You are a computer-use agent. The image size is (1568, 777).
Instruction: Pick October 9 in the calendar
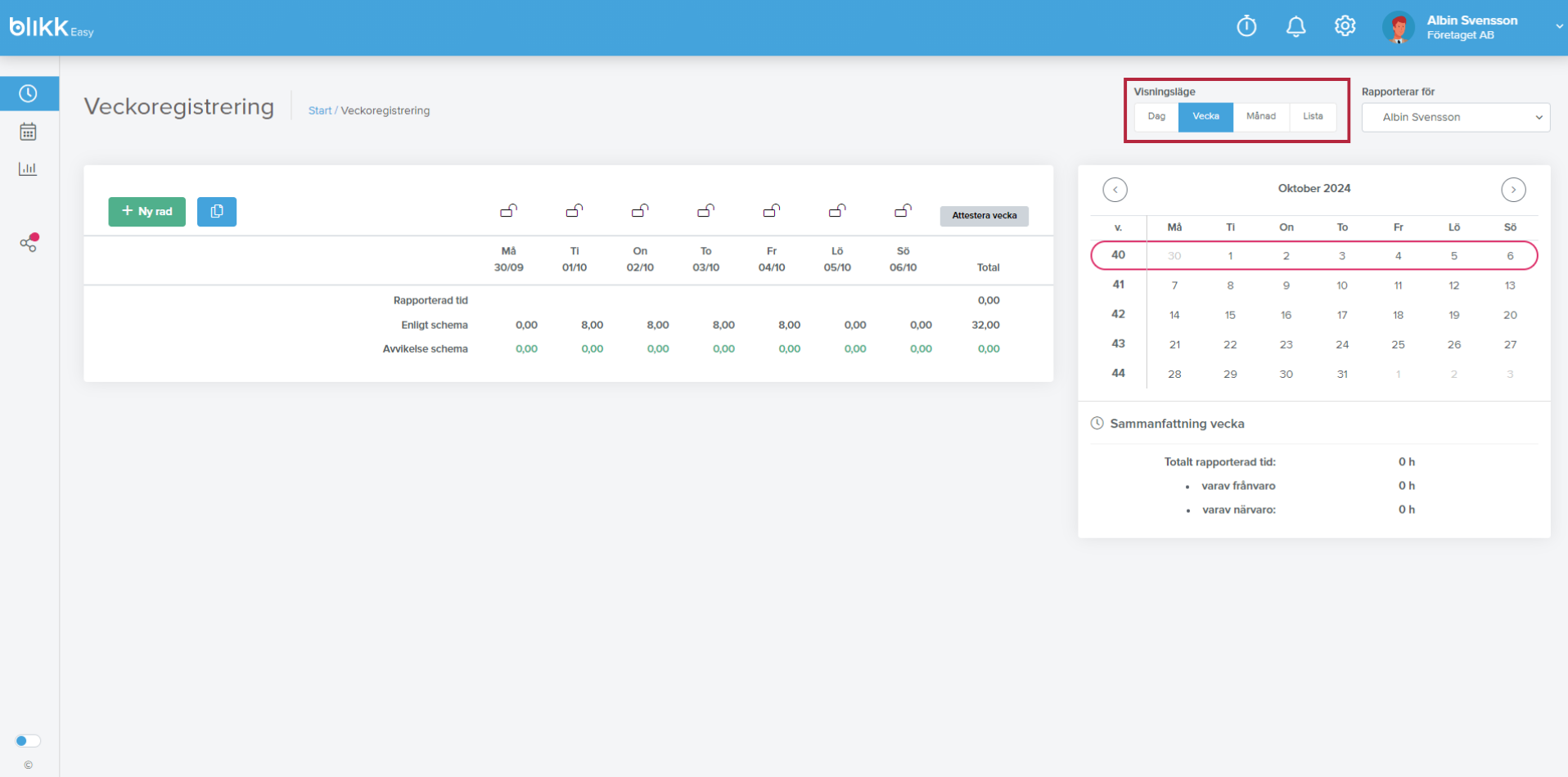(1286, 285)
